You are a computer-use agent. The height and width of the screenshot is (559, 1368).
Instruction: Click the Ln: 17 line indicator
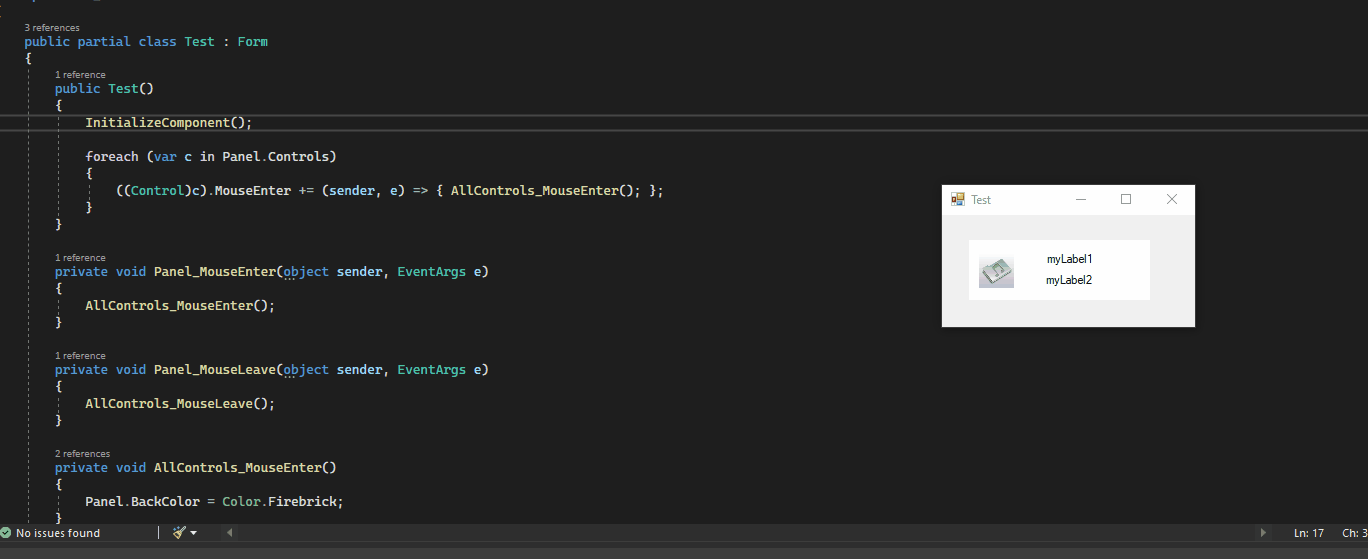click(x=1308, y=533)
